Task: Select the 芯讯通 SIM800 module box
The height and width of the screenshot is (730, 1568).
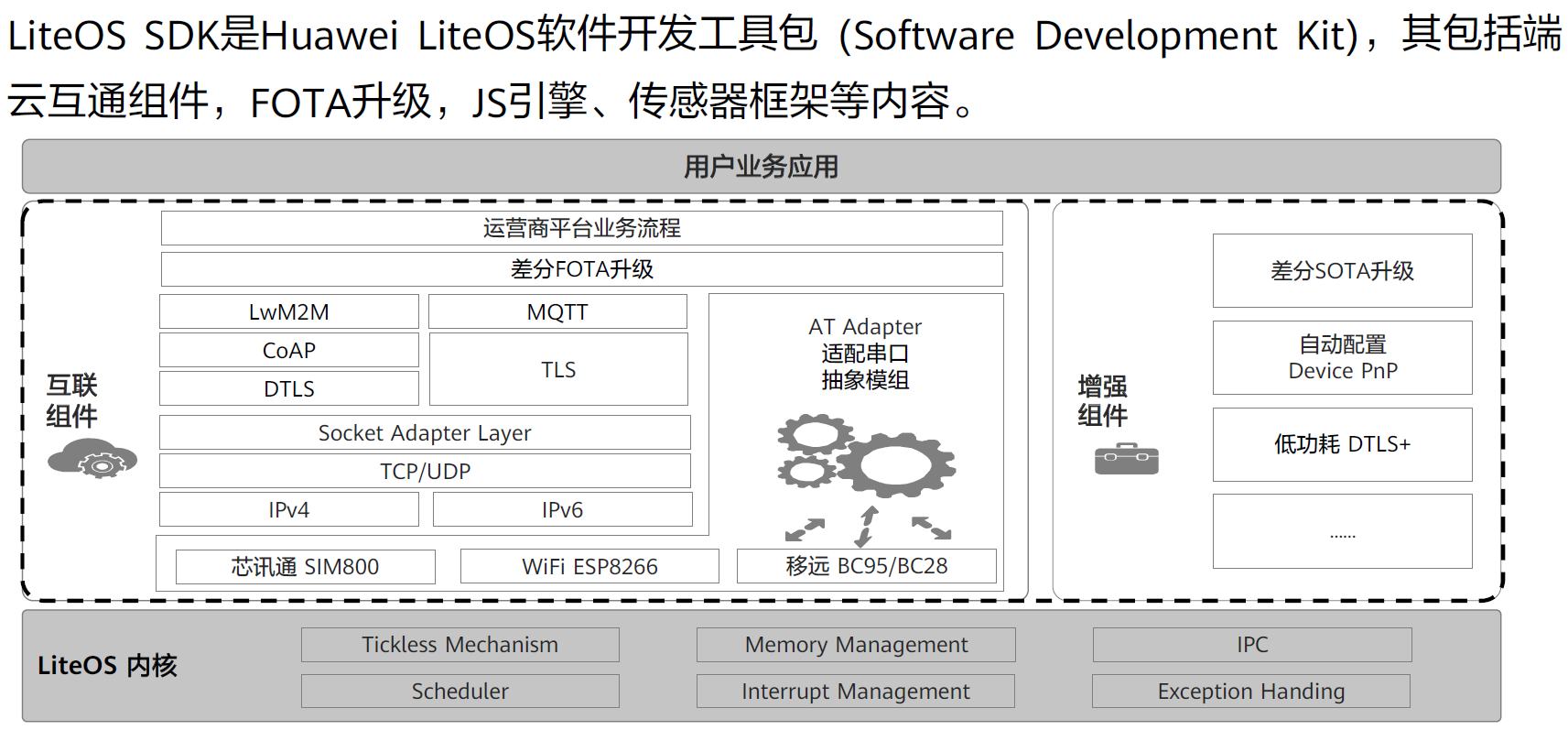Action: (305, 566)
